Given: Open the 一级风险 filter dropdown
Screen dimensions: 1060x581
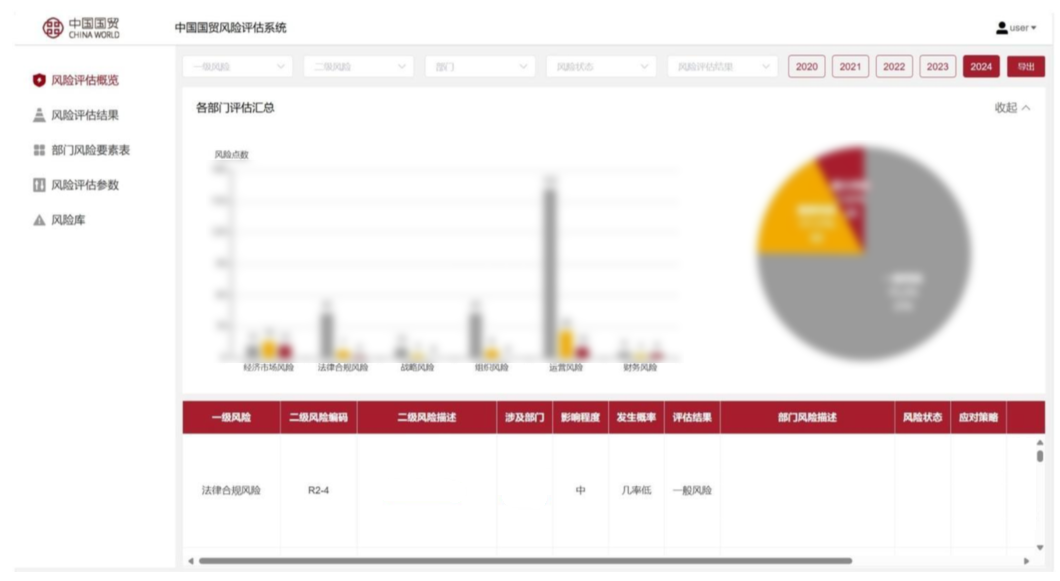Looking at the screenshot, I should point(238,67).
